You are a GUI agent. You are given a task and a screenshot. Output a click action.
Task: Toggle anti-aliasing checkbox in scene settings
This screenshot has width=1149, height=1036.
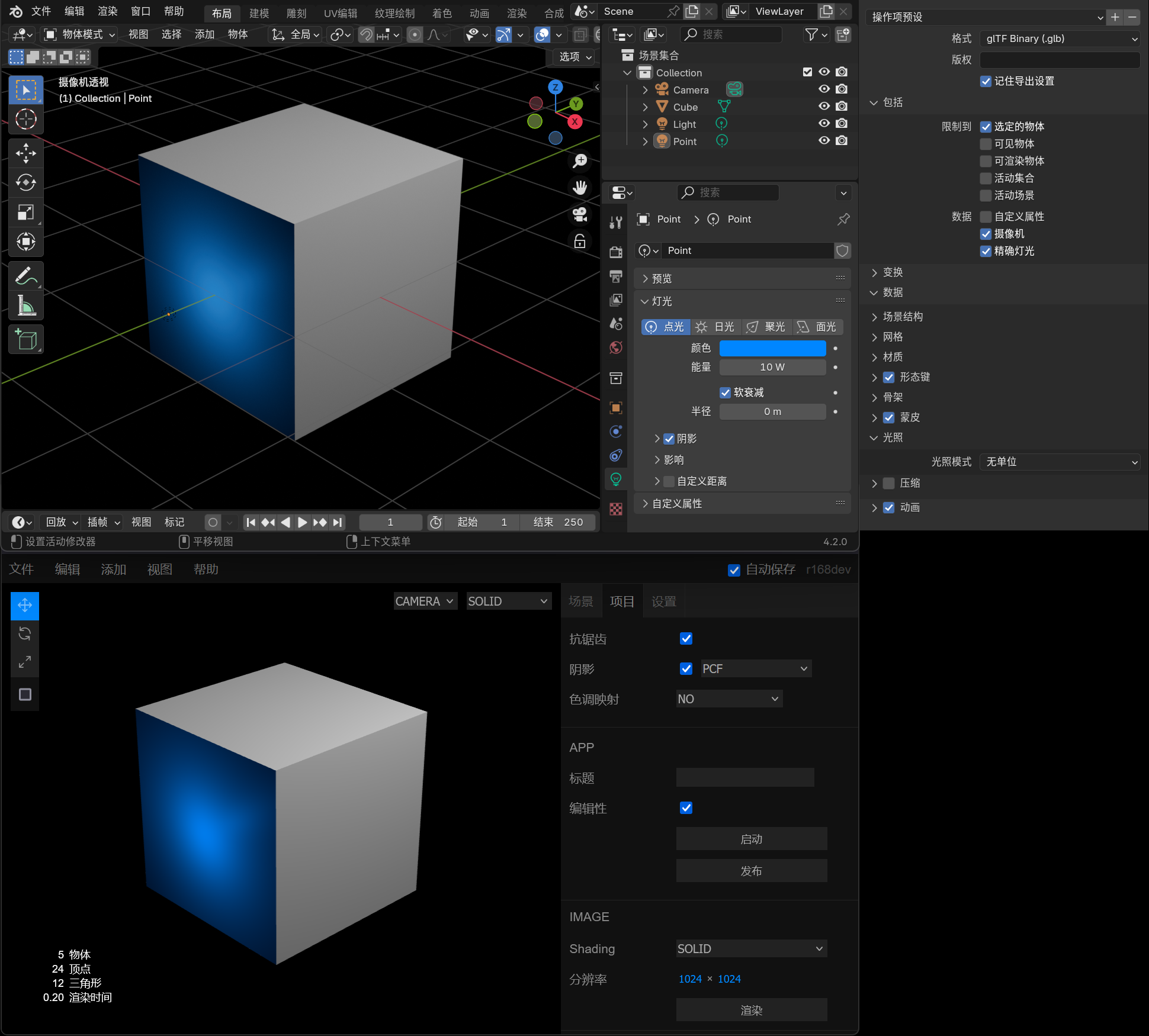coord(687,638)
